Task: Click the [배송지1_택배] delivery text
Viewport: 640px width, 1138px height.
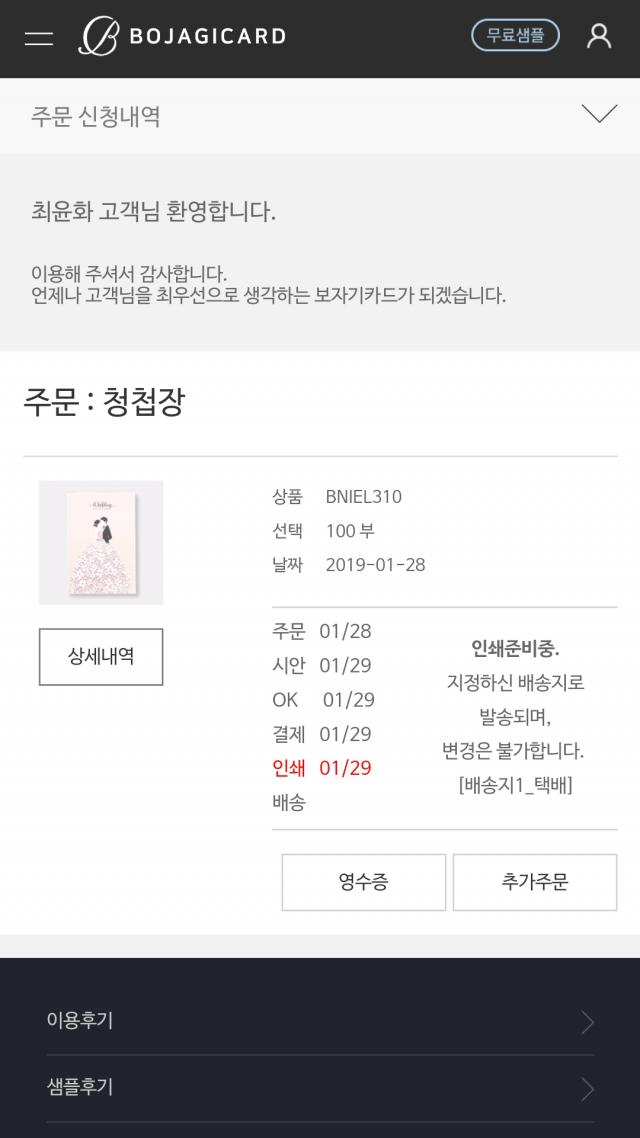Action: (515, 785)
